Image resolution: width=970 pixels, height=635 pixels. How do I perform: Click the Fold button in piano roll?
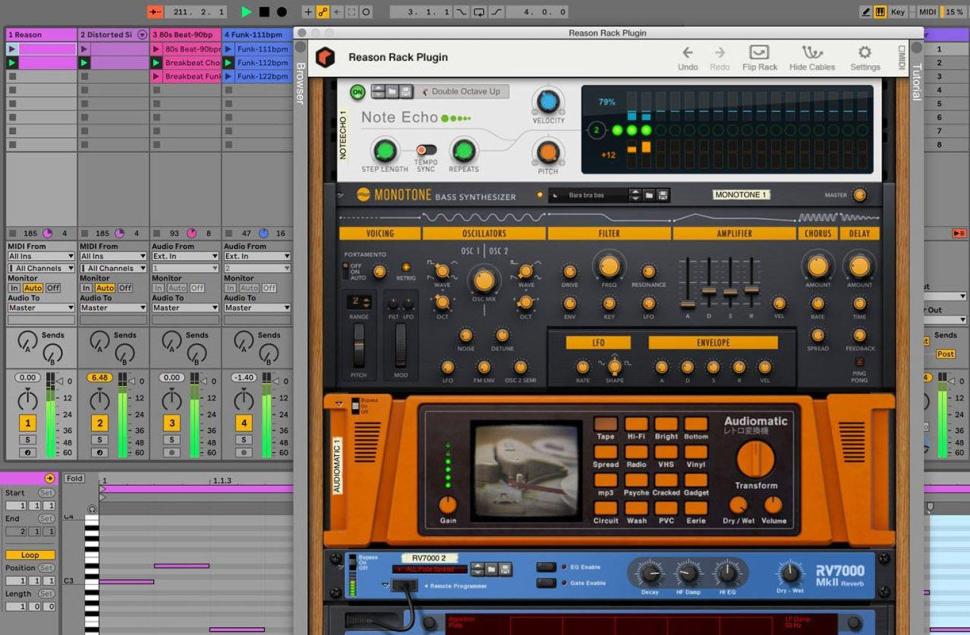tap(74, 479)
